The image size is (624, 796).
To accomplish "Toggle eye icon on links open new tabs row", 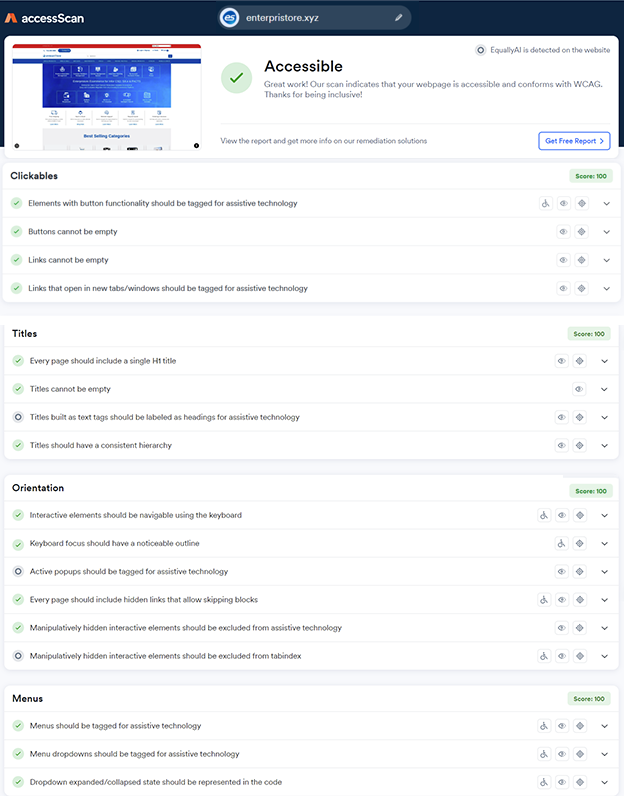I will pyautogui.click(x=564, y=288).
